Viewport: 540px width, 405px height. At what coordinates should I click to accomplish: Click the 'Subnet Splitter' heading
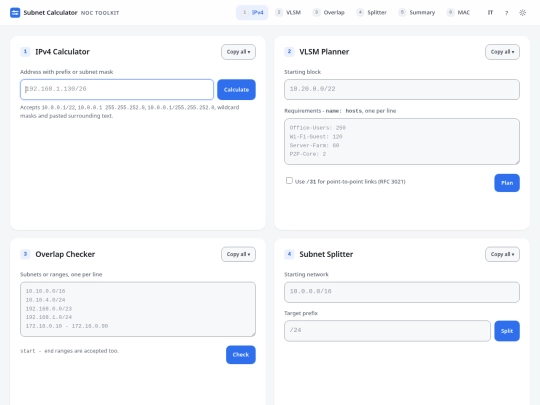326,254
